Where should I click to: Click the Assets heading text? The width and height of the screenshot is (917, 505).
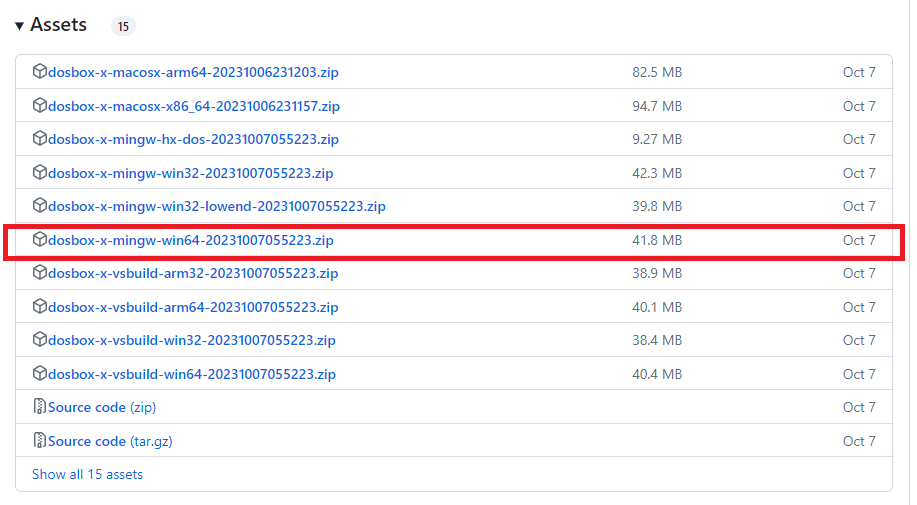click(58, 25)
